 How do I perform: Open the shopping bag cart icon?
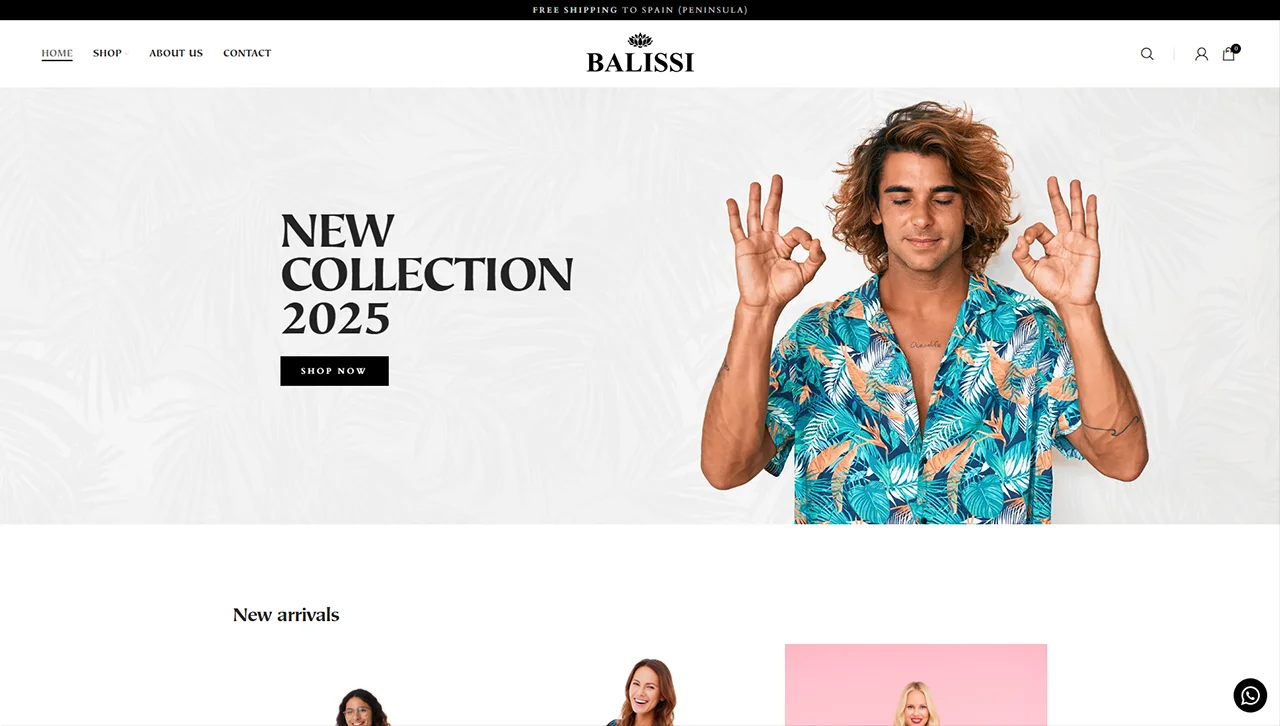pos(1228,54)
